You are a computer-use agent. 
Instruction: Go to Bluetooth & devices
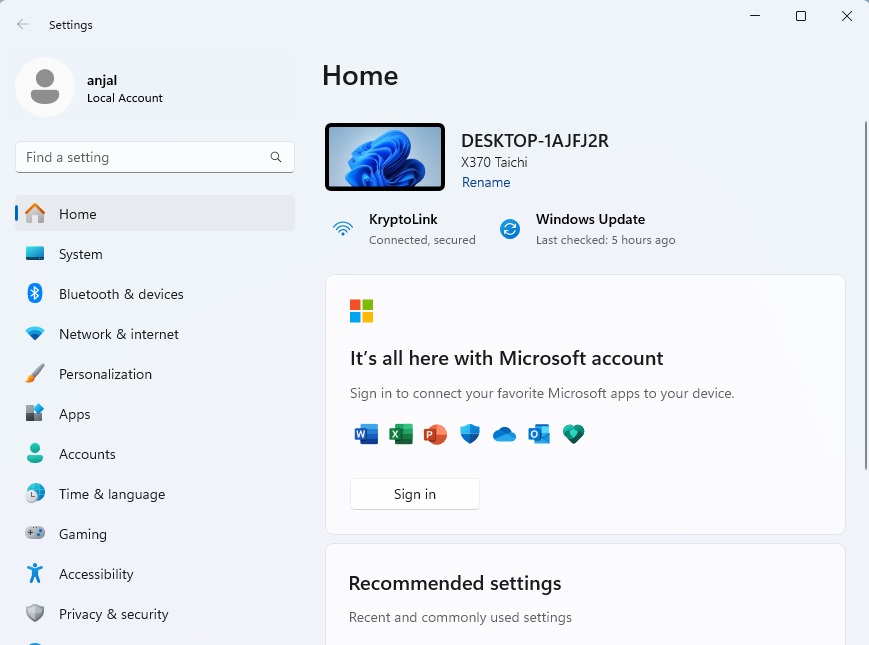(155, 293)
